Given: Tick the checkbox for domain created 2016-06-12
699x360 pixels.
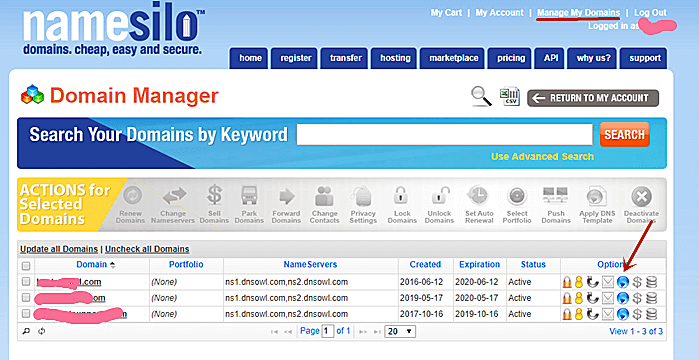Looking at the screenshot, I should 26,281.
